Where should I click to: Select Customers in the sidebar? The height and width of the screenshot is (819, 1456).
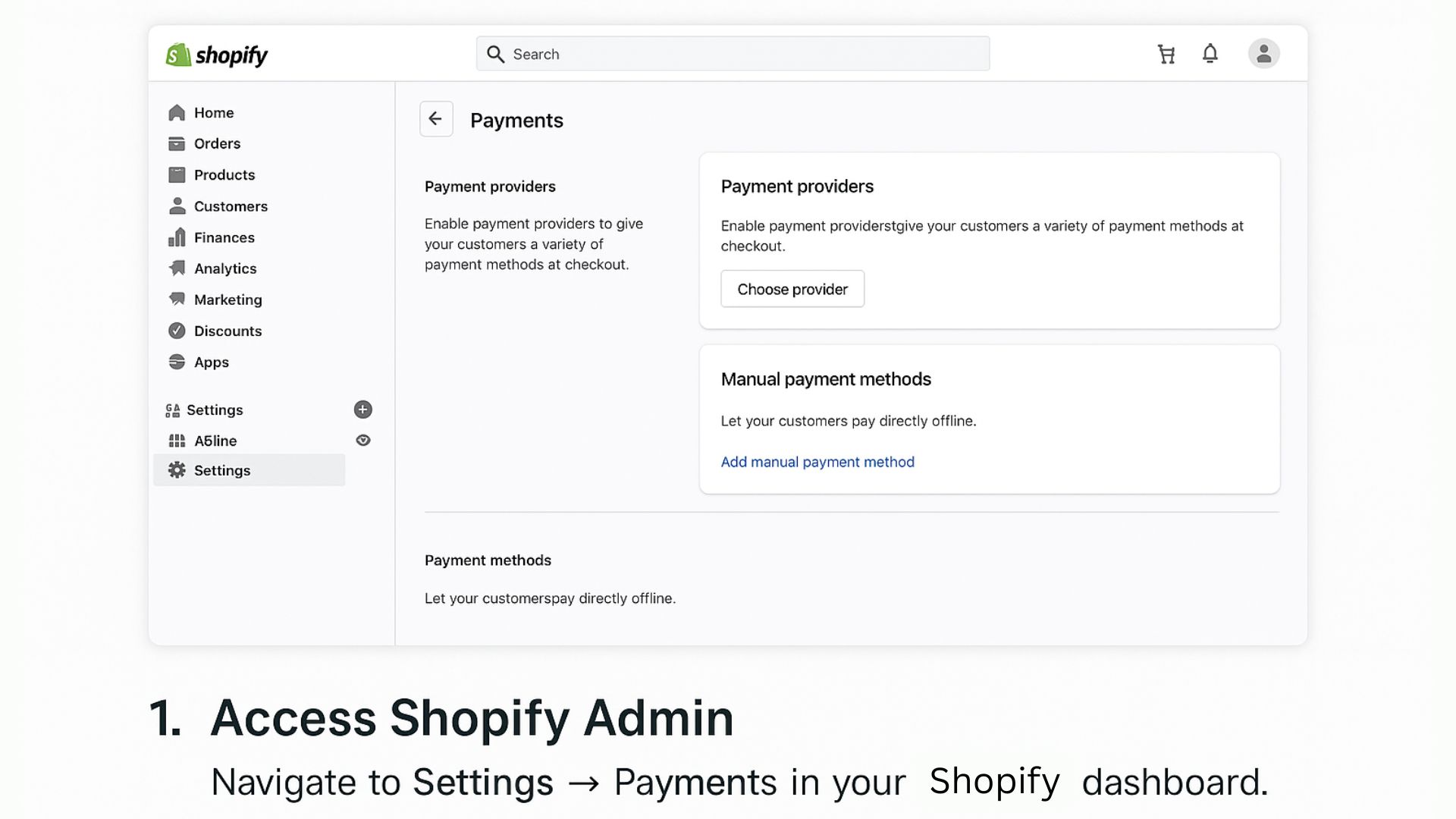coord(231,206)
